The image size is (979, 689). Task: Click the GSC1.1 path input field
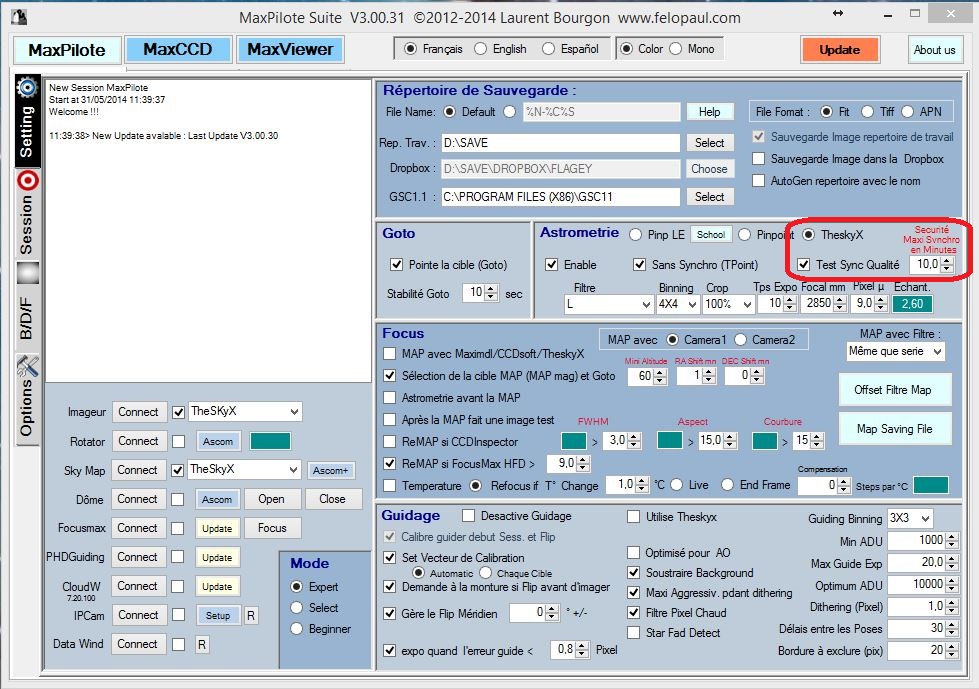tap(560, 197)
